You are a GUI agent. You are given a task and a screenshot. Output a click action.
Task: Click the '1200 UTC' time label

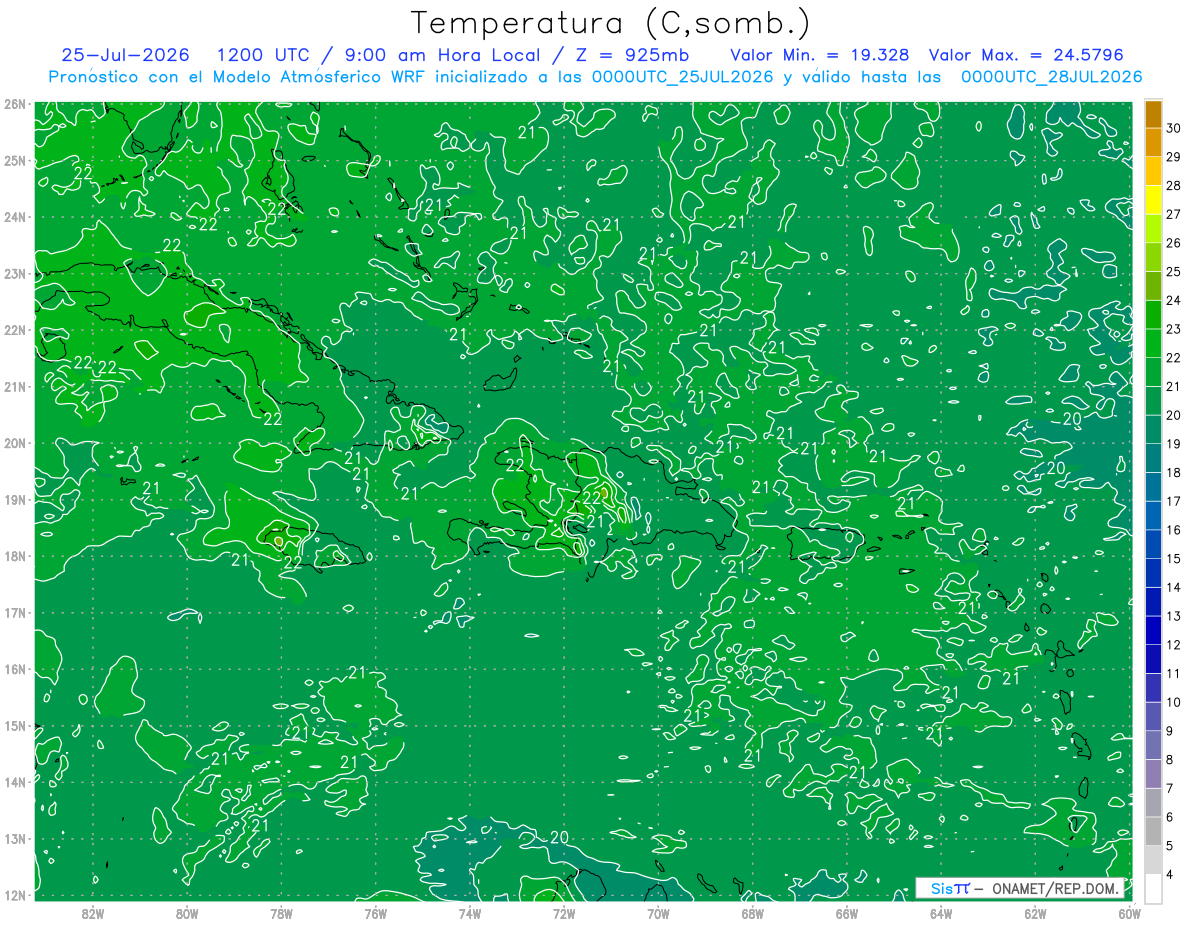pos(264,55)
